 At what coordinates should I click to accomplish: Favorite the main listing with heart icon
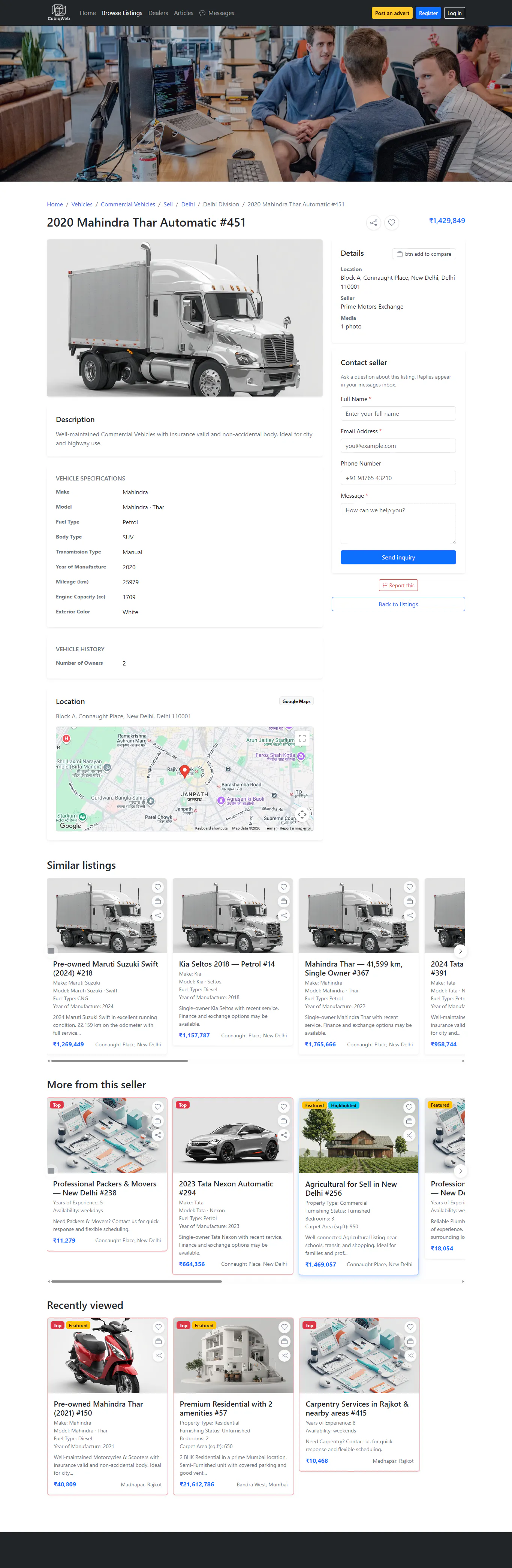point(392,223)
